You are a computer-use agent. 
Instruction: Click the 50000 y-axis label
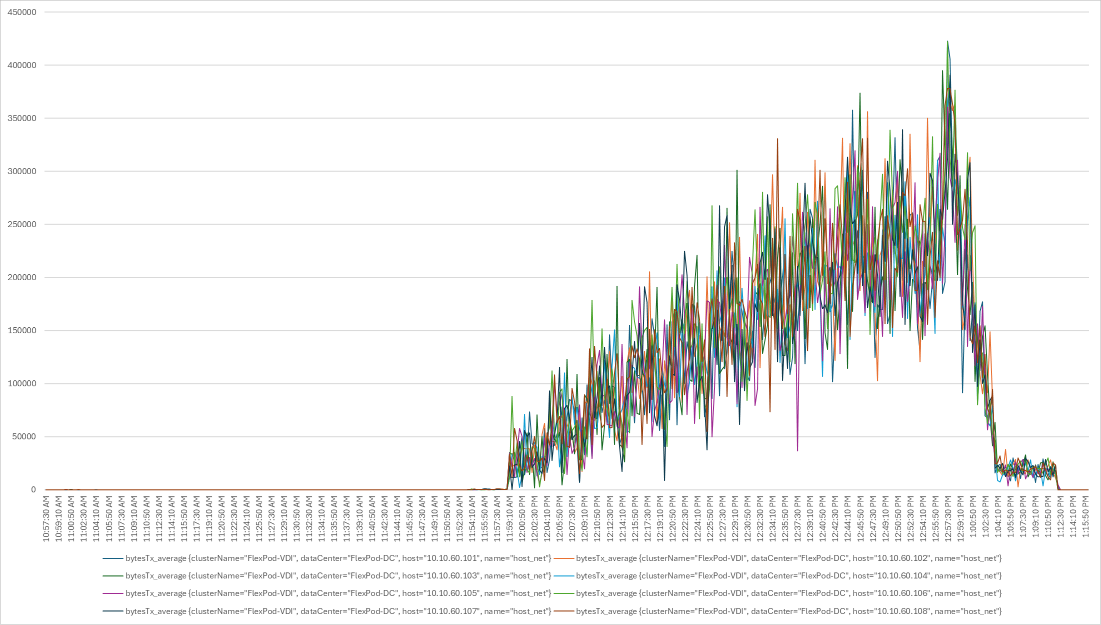coord(22,437)
